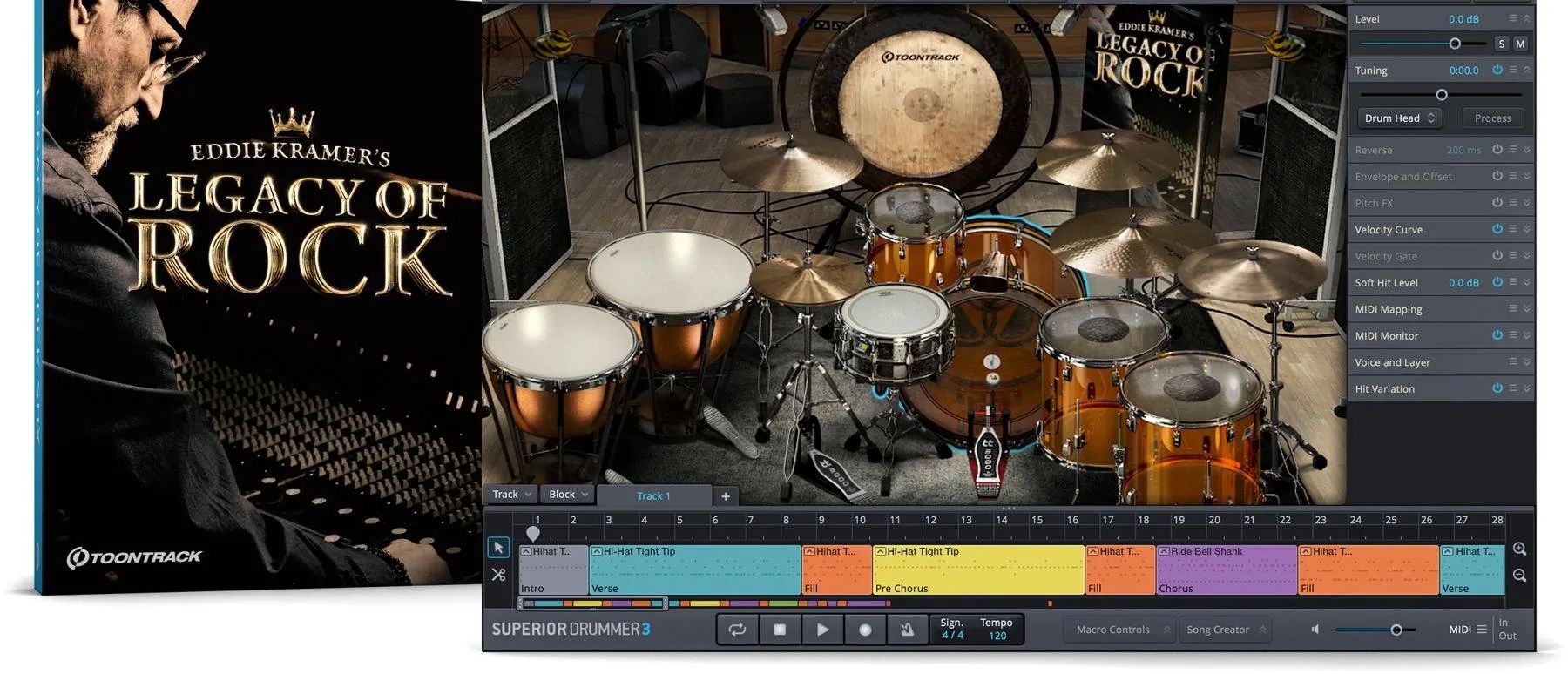Viewport: 1568px width, 674px height.
Task: Solo the instrument with S button
Action: coord(1502,44)
